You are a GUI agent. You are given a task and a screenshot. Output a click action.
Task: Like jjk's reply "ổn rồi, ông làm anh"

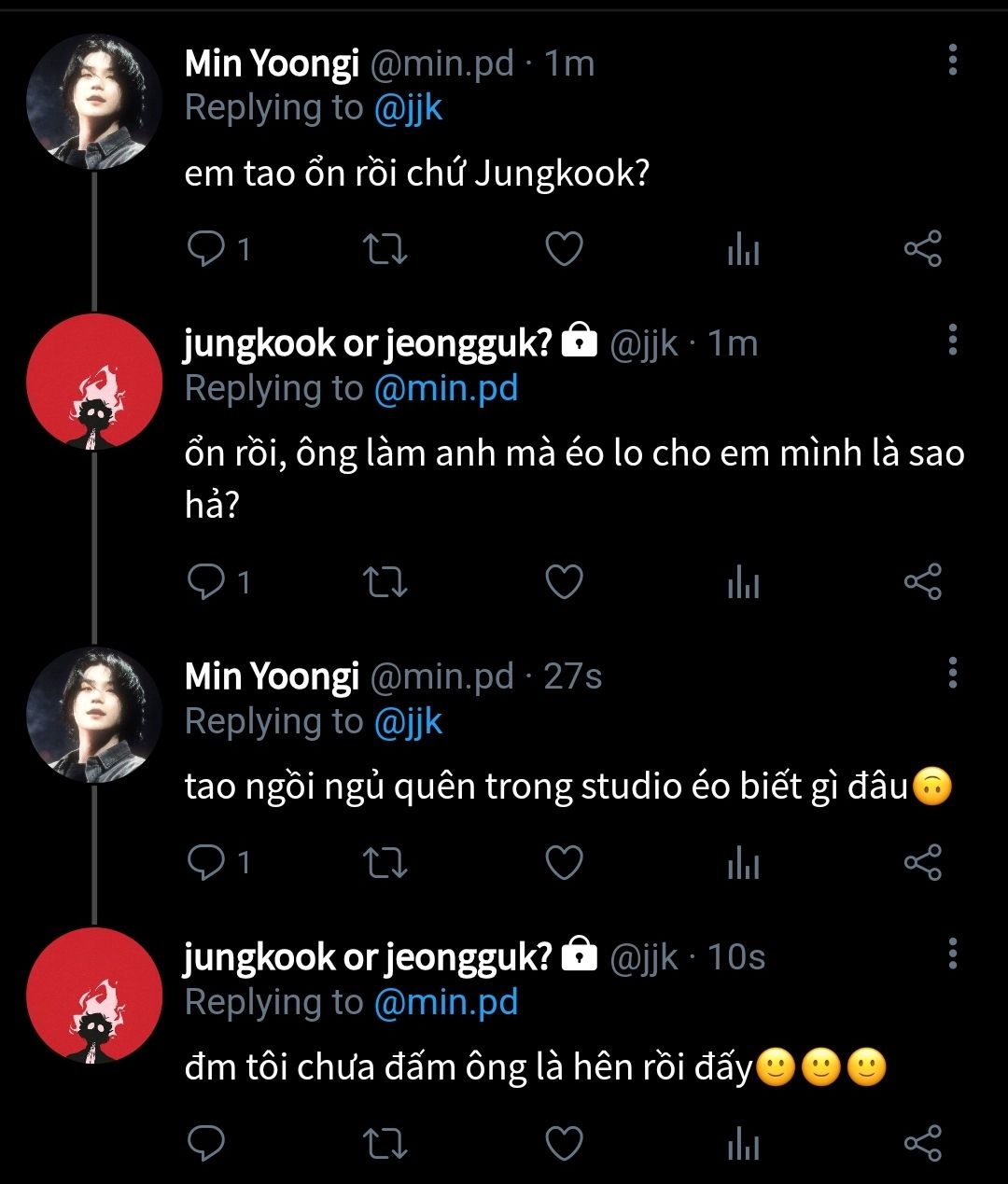point(564,582)
